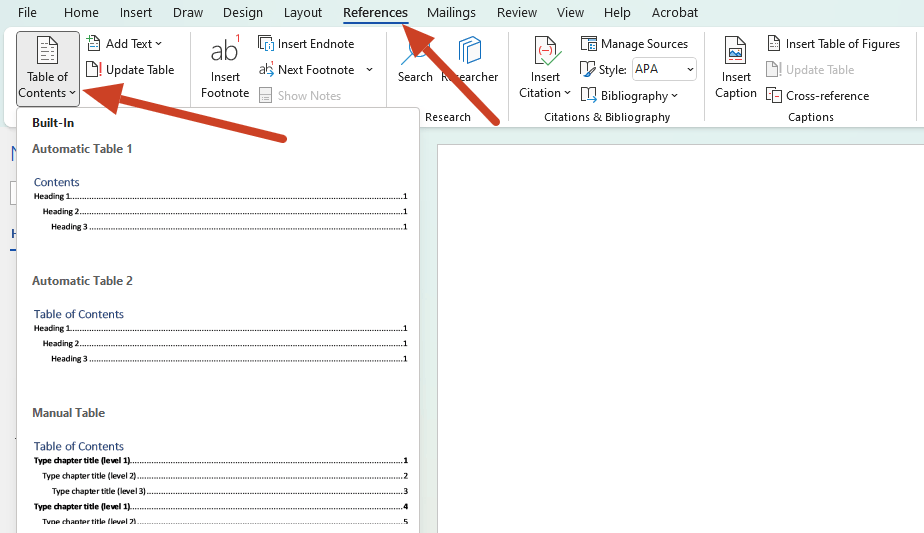
Task: Switch to the Home tab
Action: [x=81, y=12]
